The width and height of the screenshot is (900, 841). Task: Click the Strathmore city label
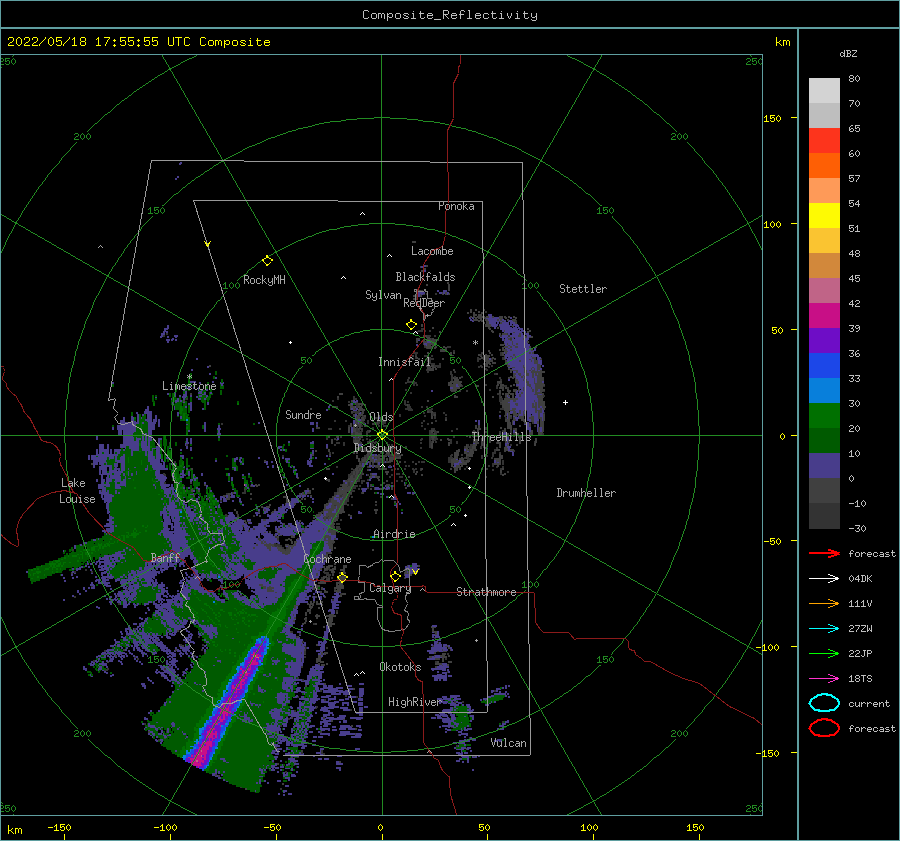point(486,592)
